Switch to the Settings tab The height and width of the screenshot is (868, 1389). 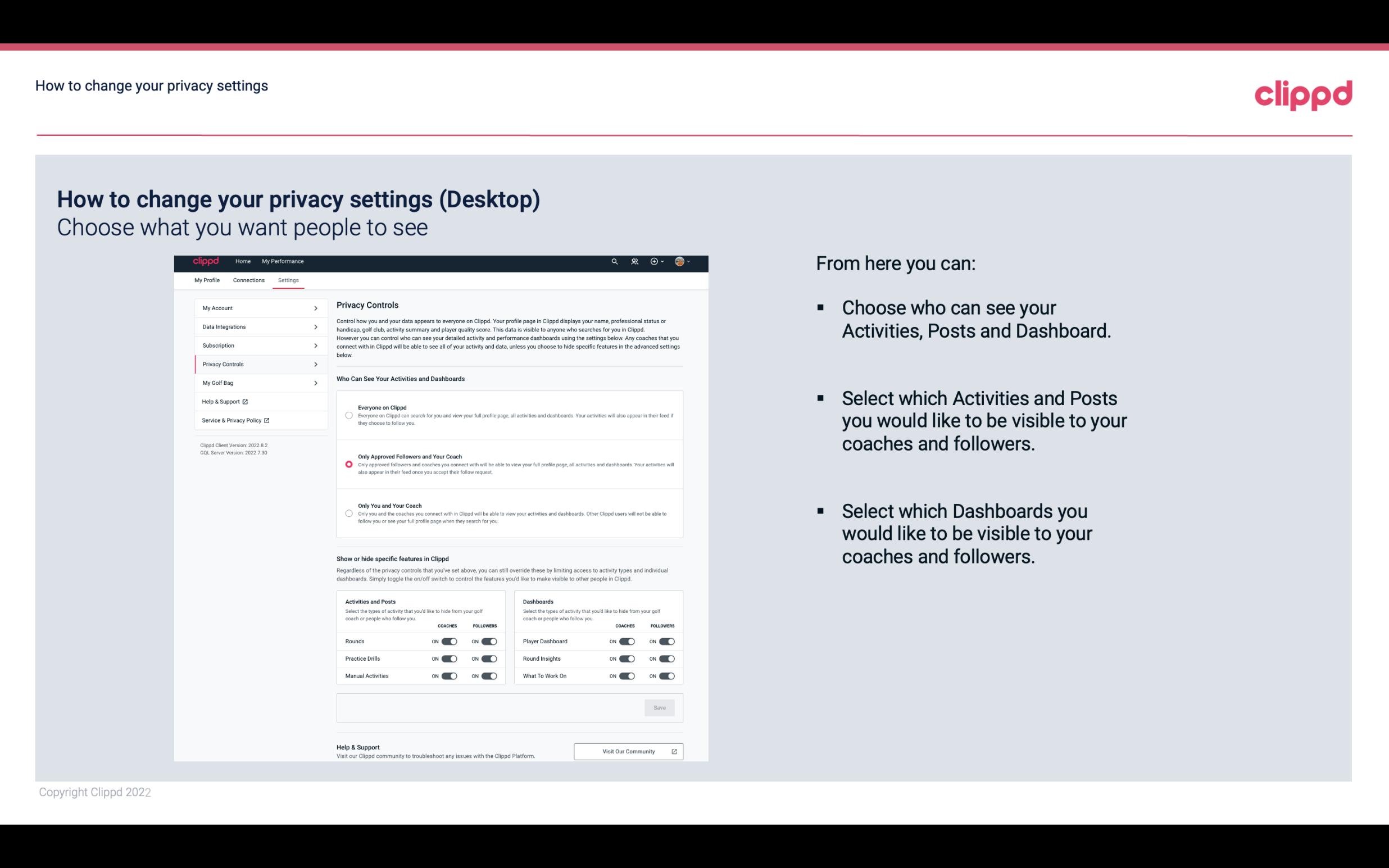point(288,280)
